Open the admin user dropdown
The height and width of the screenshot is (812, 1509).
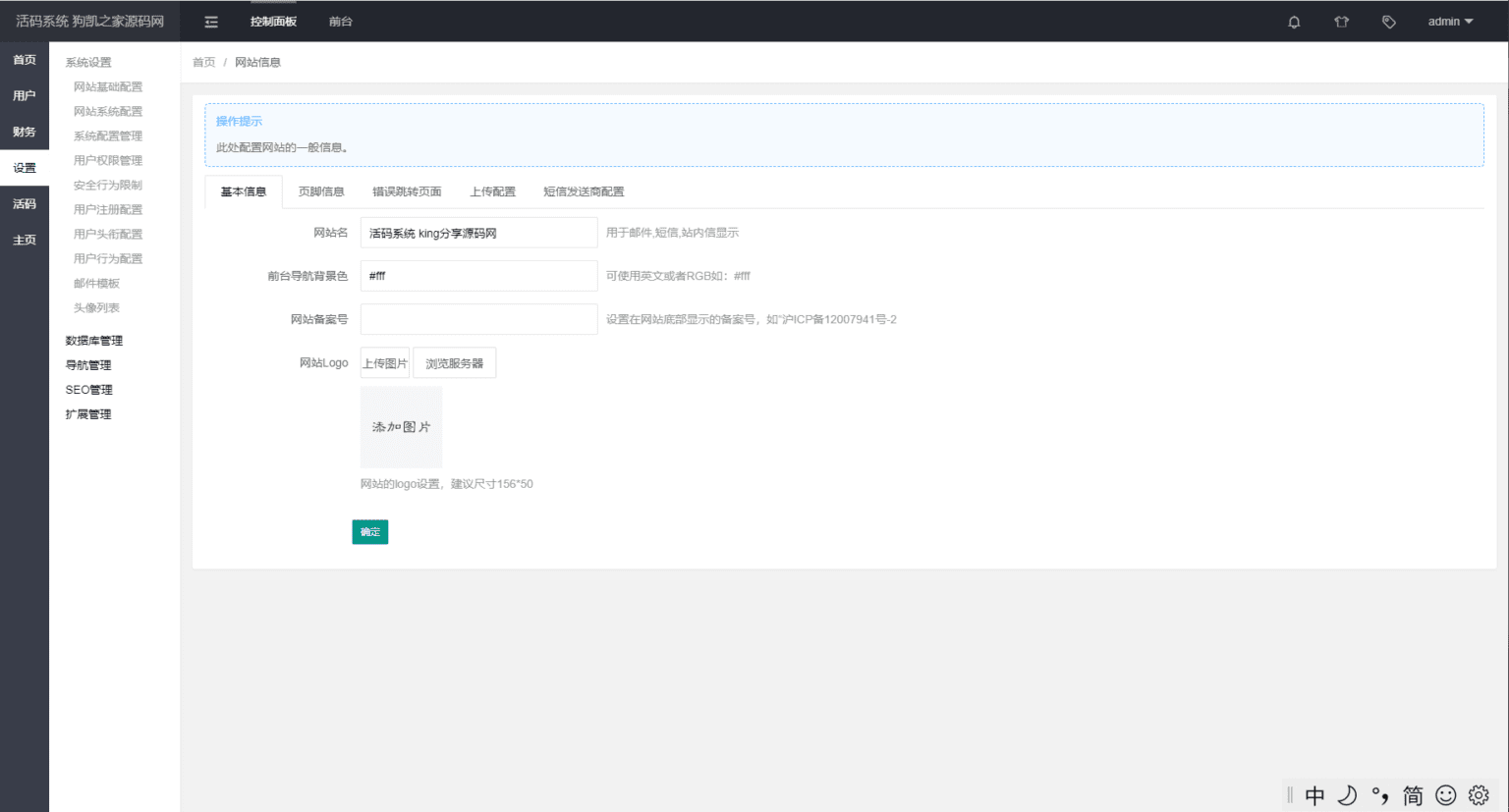click(x=1450, y=22)
